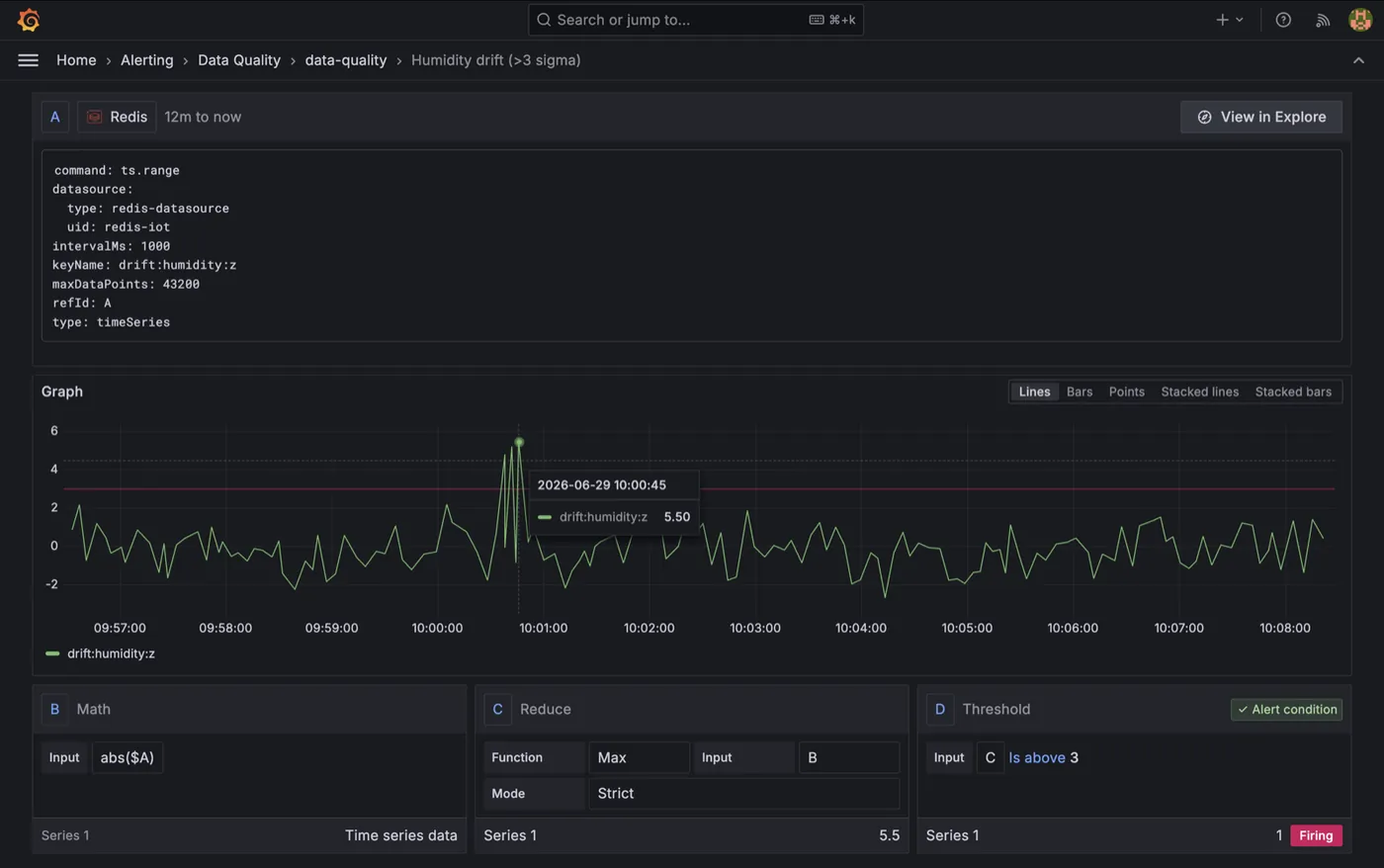Click the 5.5 value in Reduce result

point(890,835)
